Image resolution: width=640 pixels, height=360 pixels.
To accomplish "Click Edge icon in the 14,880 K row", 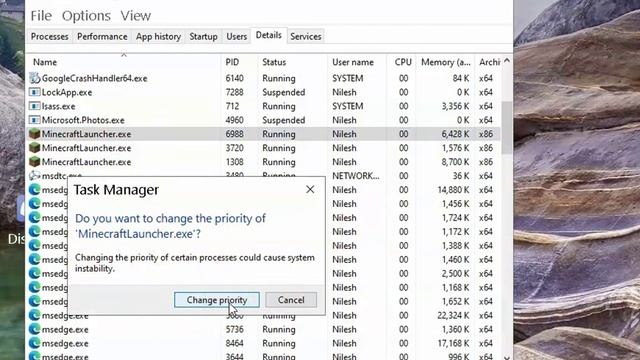I will [x=35, y=190].
